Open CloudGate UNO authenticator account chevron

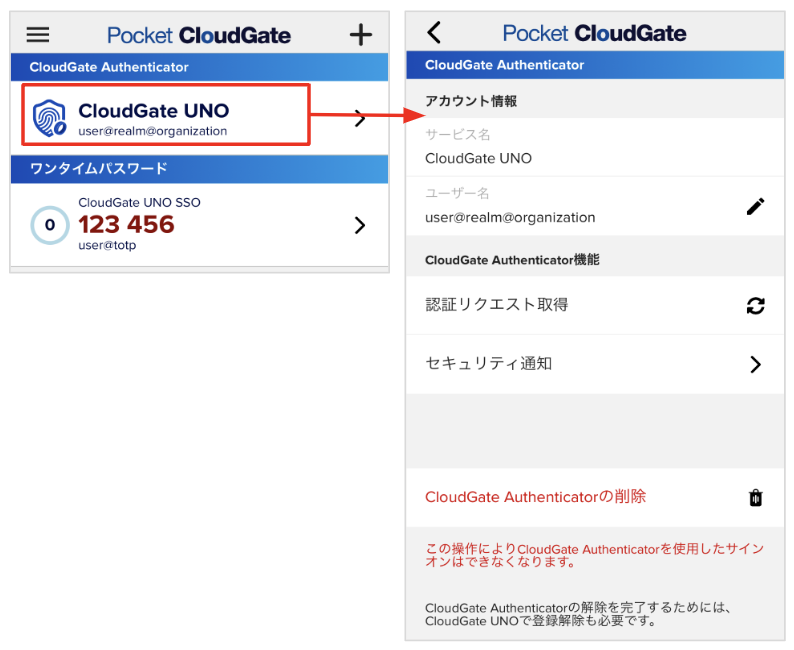(x=360, y=117)
